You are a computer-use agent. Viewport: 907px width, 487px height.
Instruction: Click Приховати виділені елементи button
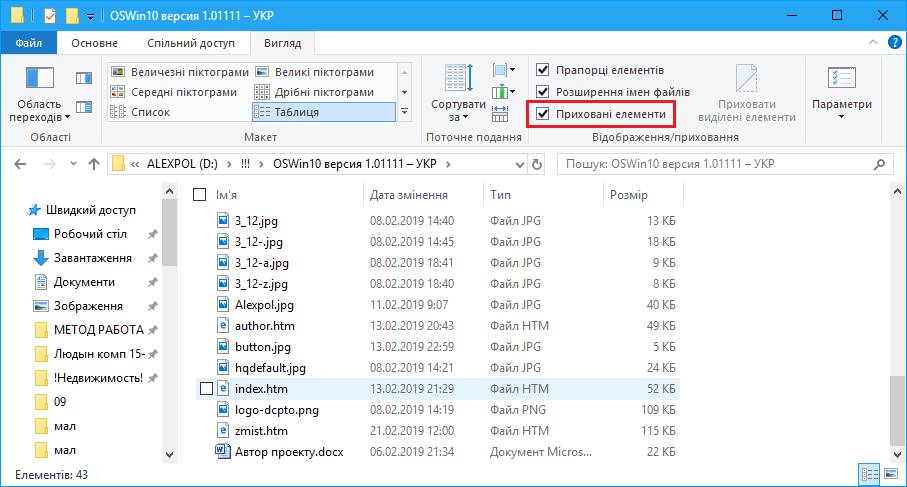pyautogui.click(x=747, y=94)
